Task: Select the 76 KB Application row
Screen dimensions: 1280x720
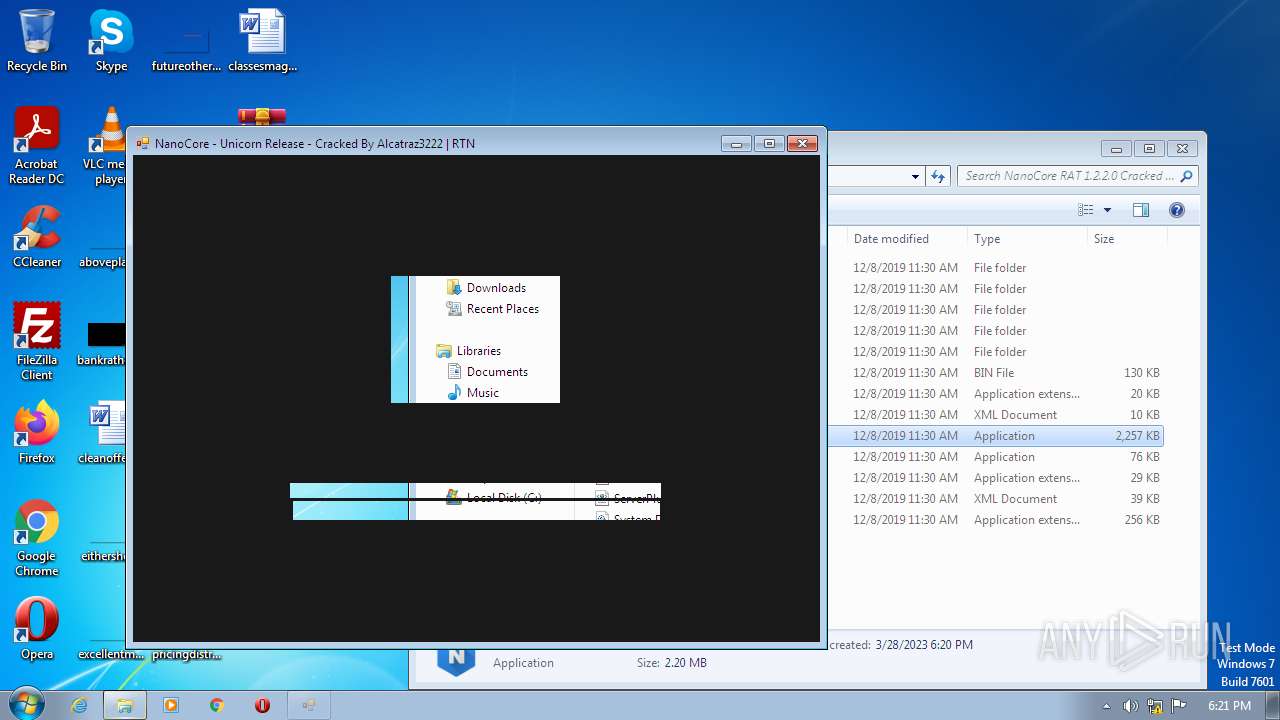Action: click(995, 457)
